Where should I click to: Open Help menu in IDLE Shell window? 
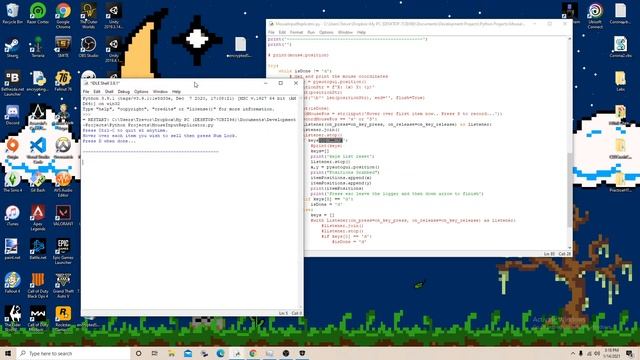pos(176,91)
